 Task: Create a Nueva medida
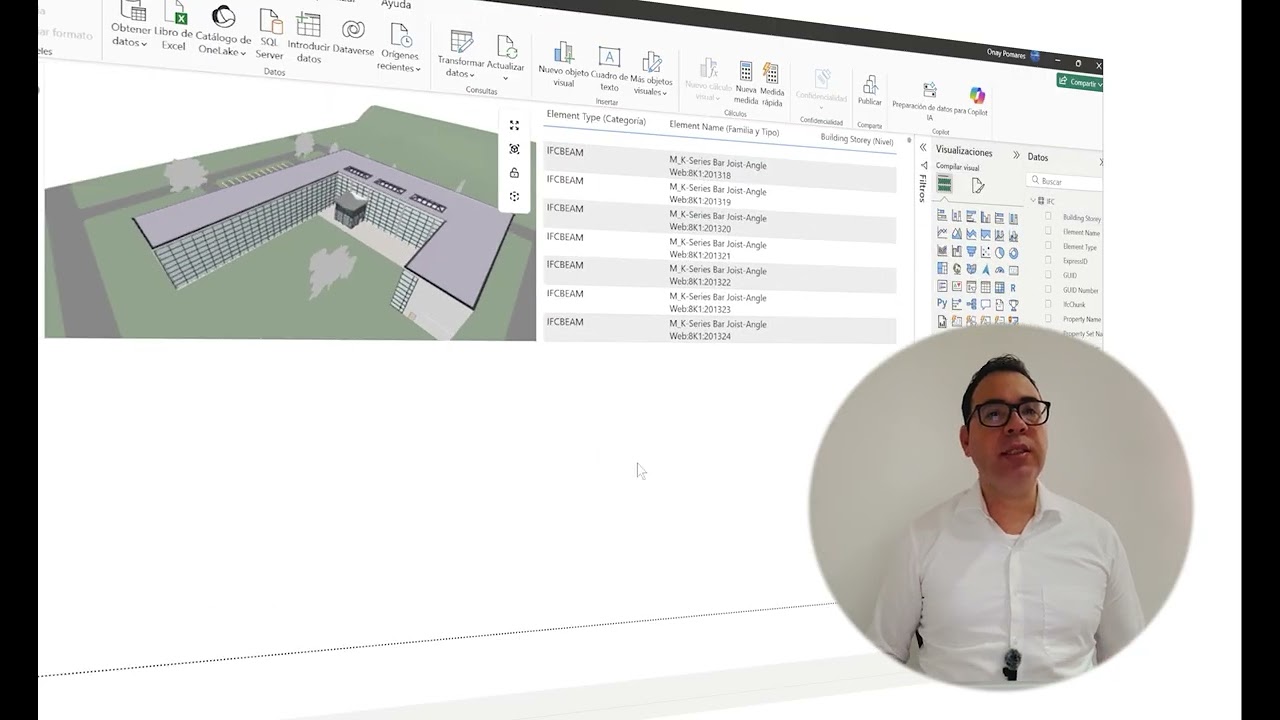pyautogui.click(x=746, y=82)
